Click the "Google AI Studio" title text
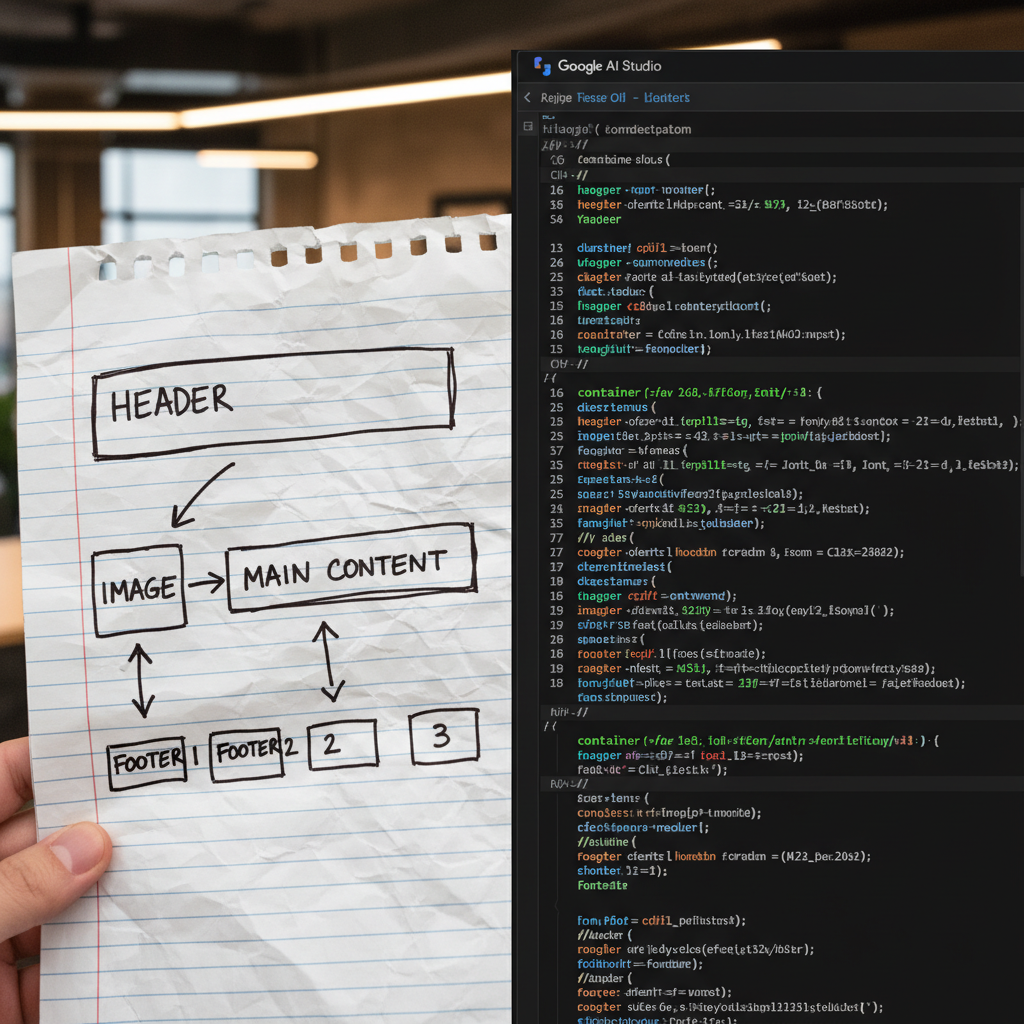This screenshot has height=1024, width=1024. click(609, 66)
